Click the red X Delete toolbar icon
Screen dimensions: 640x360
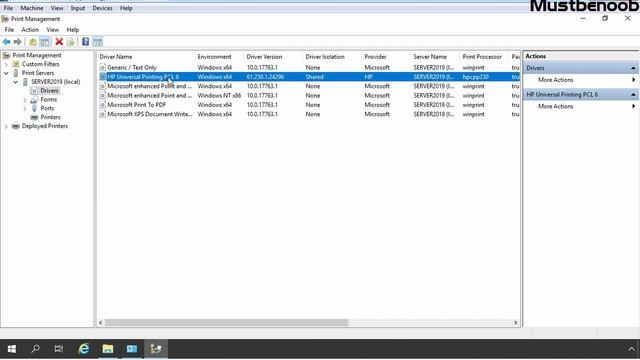[x=59, y=42]
